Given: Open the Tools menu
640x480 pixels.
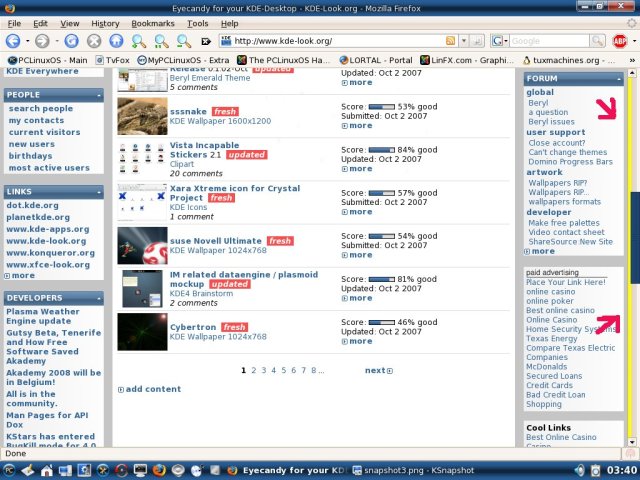Looking at the screenshot, I should [198, 24].
